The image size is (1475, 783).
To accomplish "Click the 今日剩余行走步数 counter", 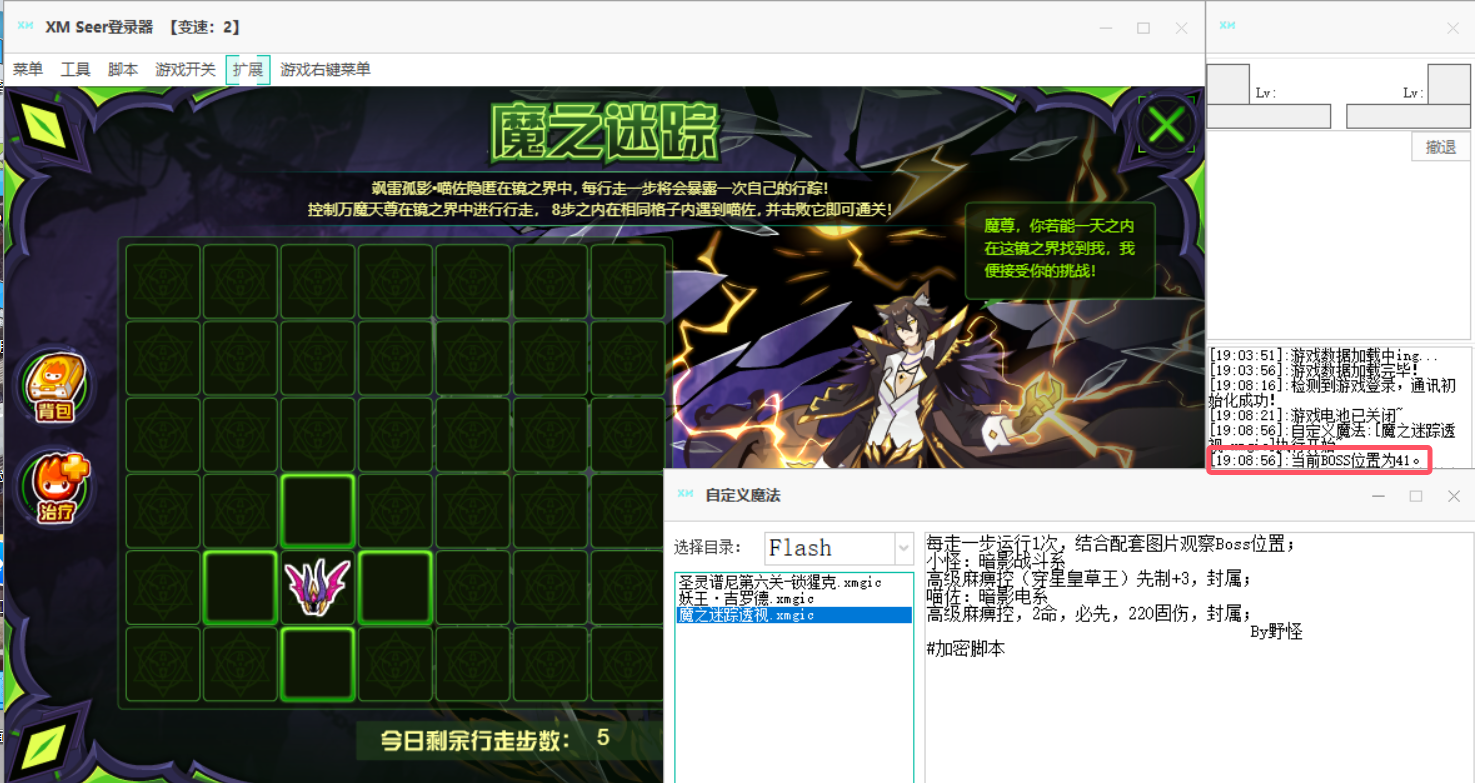I will click(x=496, y=740).
